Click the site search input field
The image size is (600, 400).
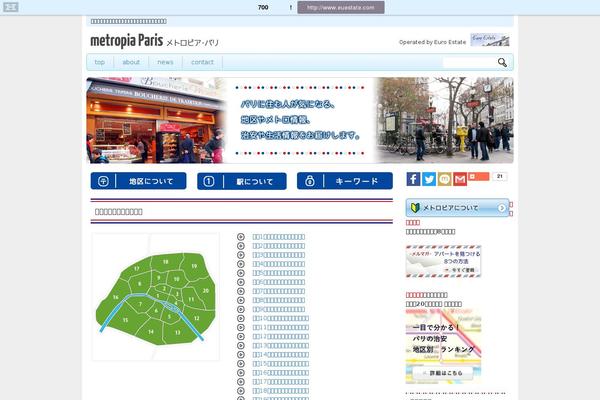(469, 62)
